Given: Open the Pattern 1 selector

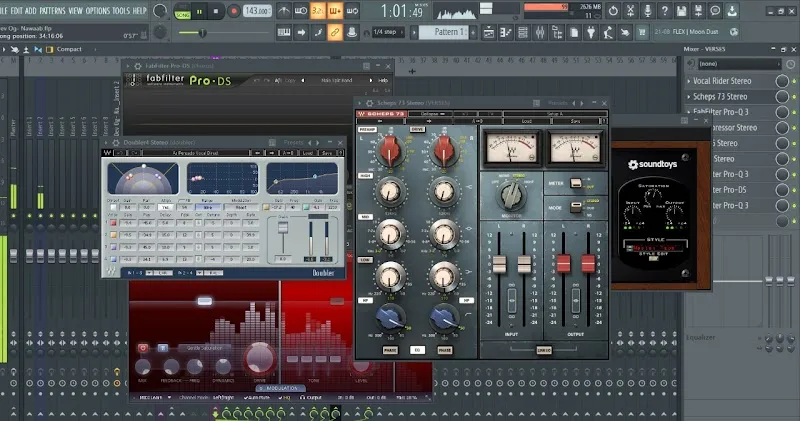Looking at the screenshot, I should (444, 32).
